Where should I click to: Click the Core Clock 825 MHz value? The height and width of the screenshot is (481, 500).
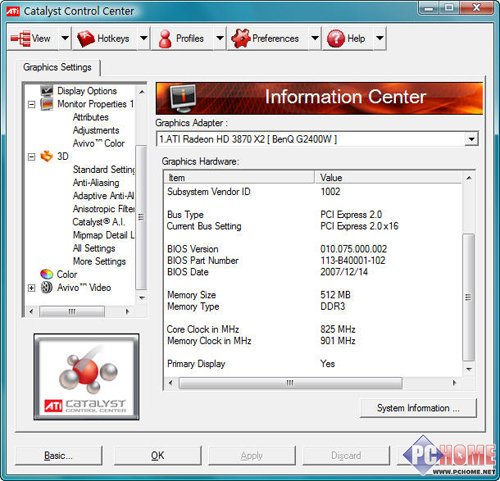click(338, 329)
